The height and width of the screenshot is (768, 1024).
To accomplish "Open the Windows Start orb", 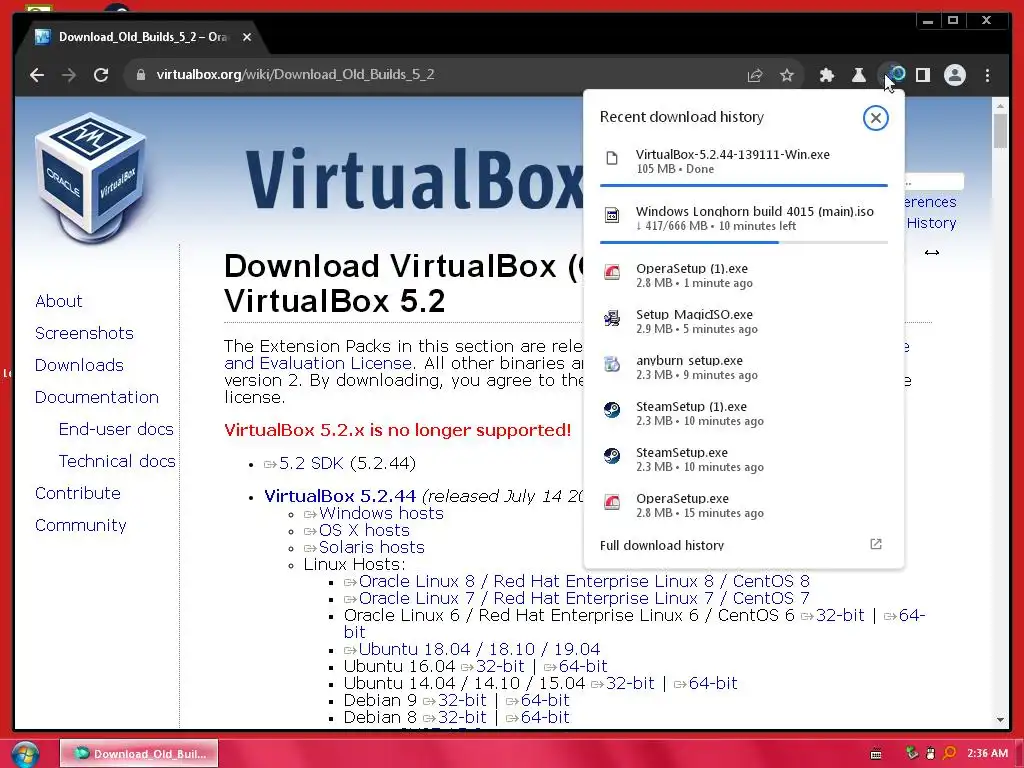I will [24, 754].
